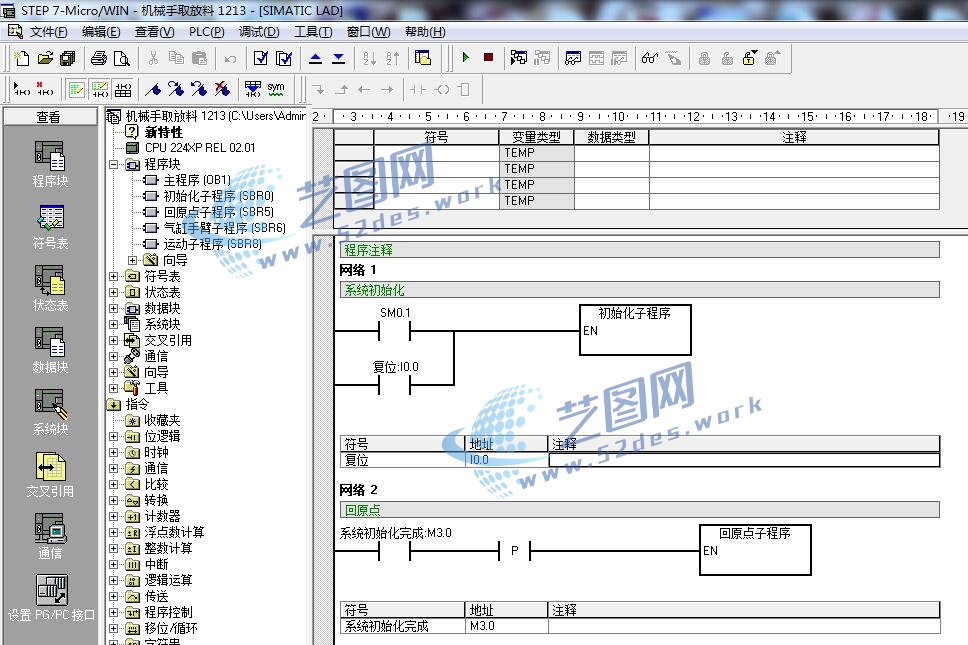
Task: Toggle POU comments display in the toolbar
Action: pyautogui.click(x=76, y=89)
